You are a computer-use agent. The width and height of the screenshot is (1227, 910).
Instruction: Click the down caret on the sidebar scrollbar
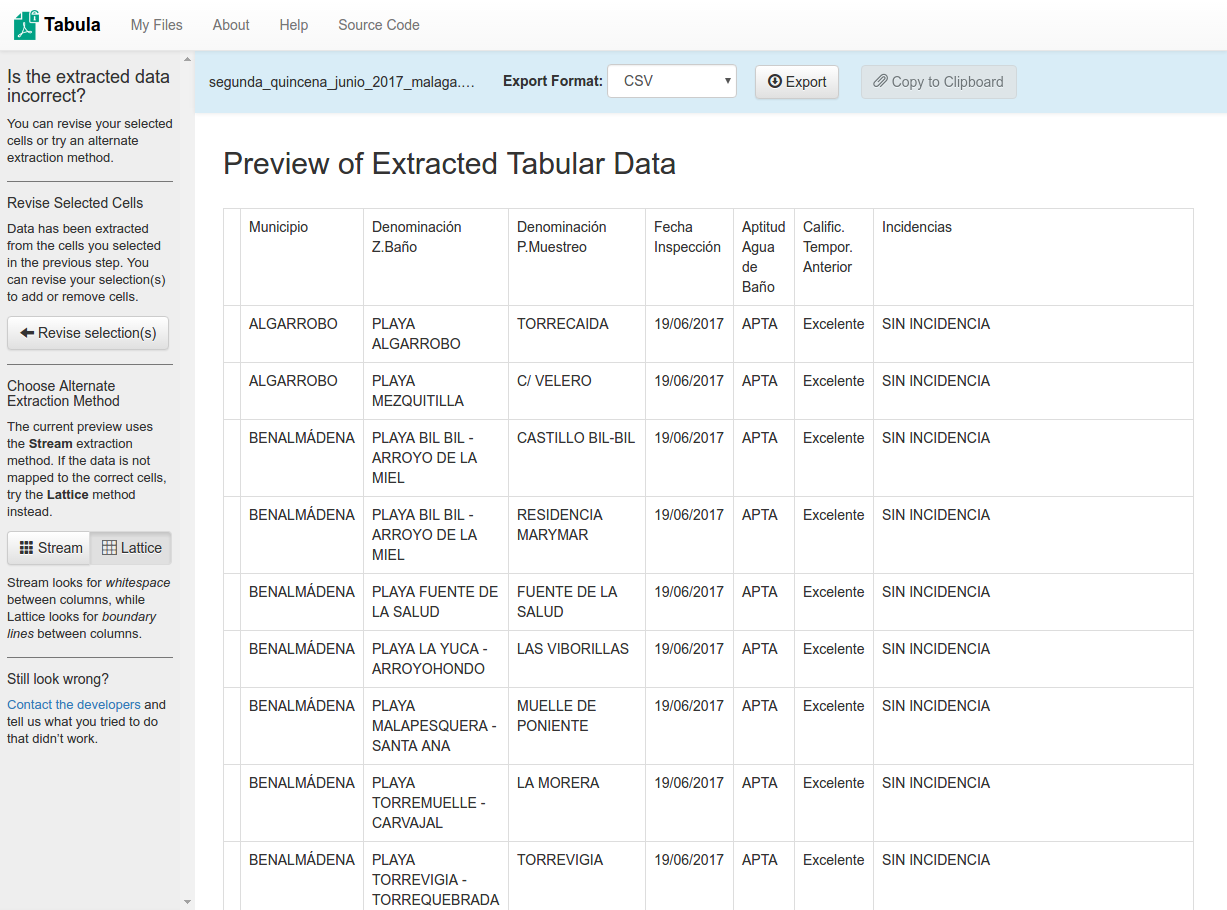tap(187, 899)
